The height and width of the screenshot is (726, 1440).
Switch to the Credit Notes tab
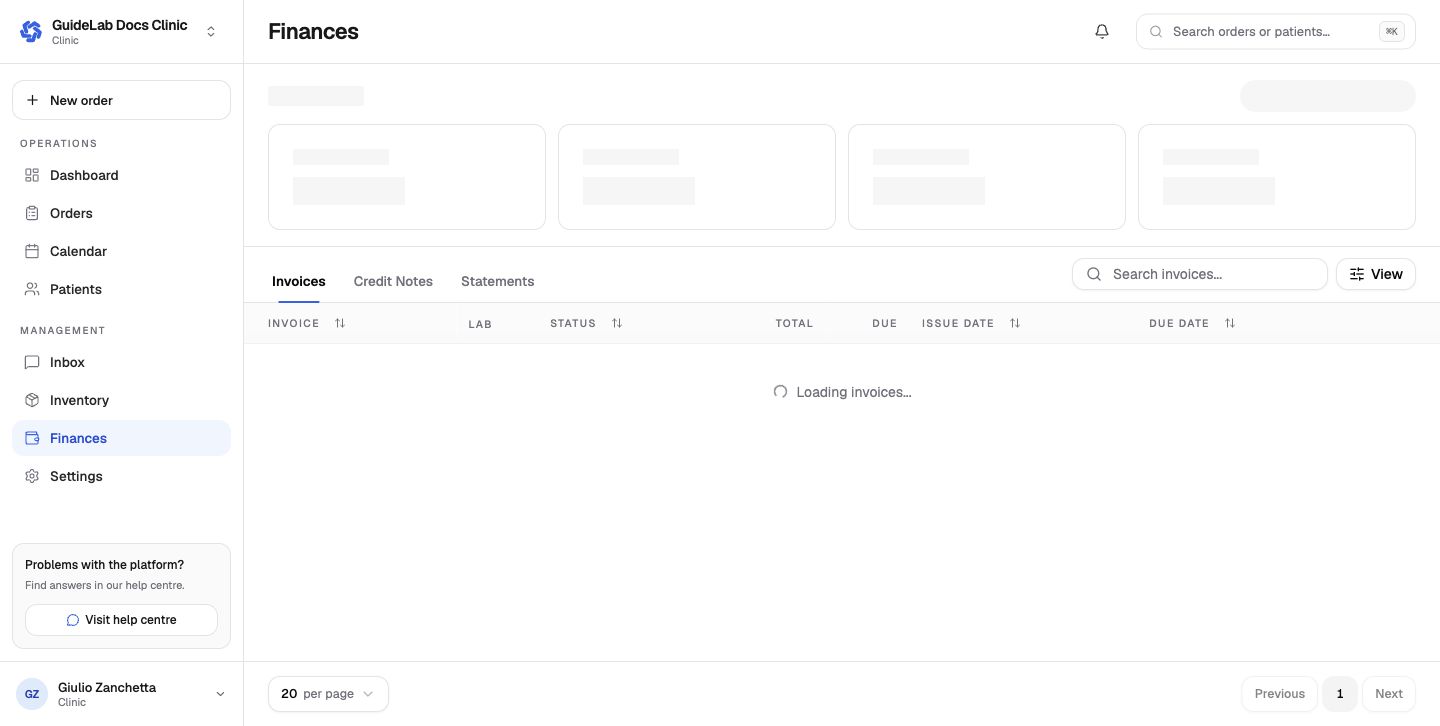pyautogui.click(x=393, y=281)
